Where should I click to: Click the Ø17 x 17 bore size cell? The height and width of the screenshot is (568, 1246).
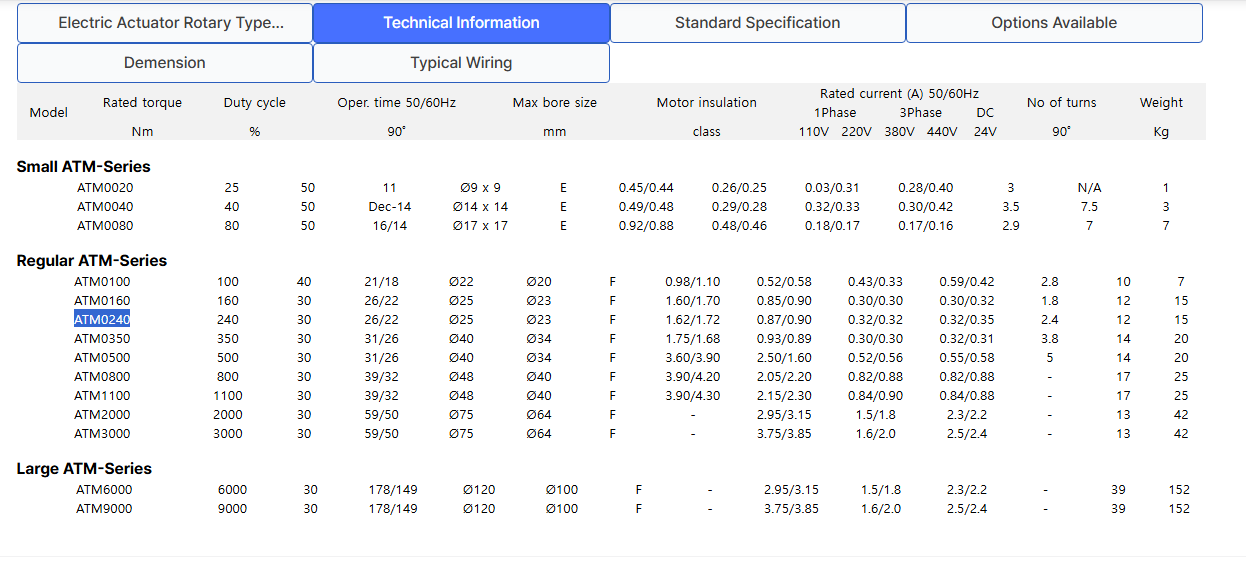480,226
